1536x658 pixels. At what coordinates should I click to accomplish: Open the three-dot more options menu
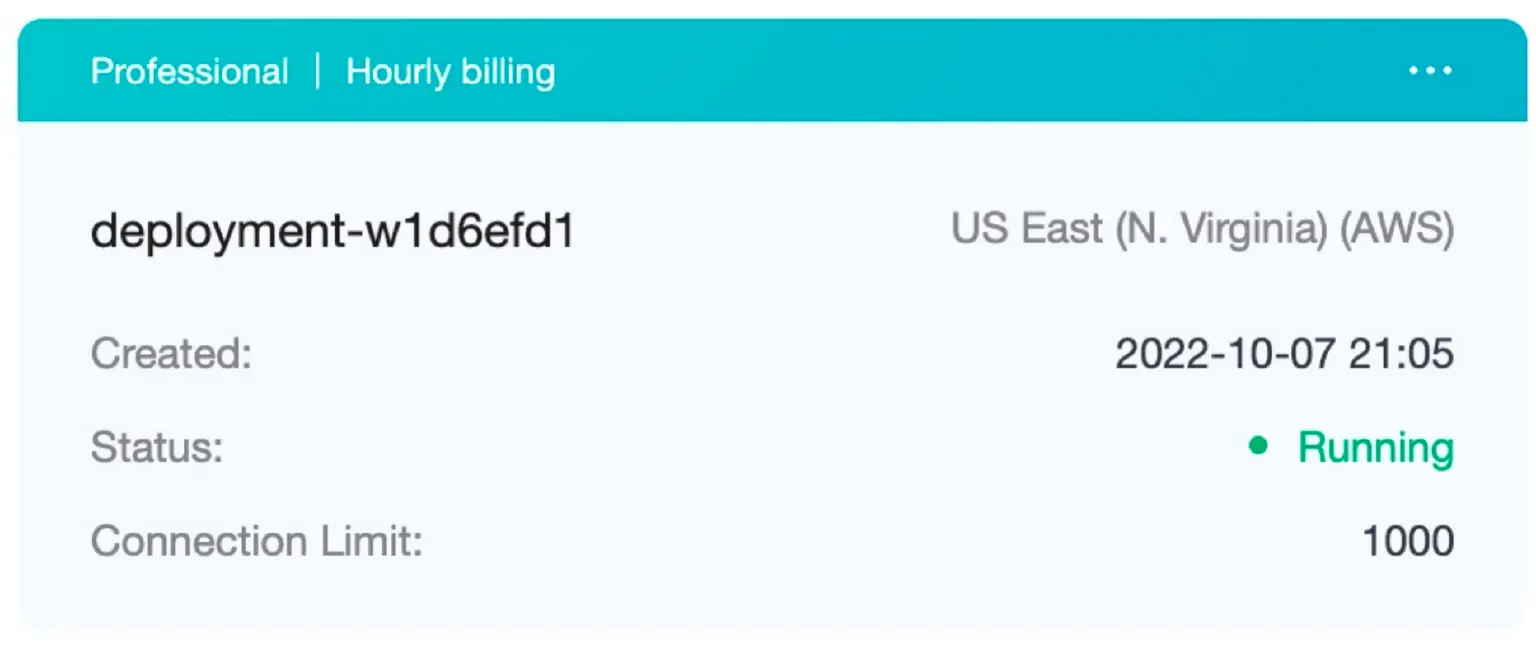click(x=1430, y=71)
